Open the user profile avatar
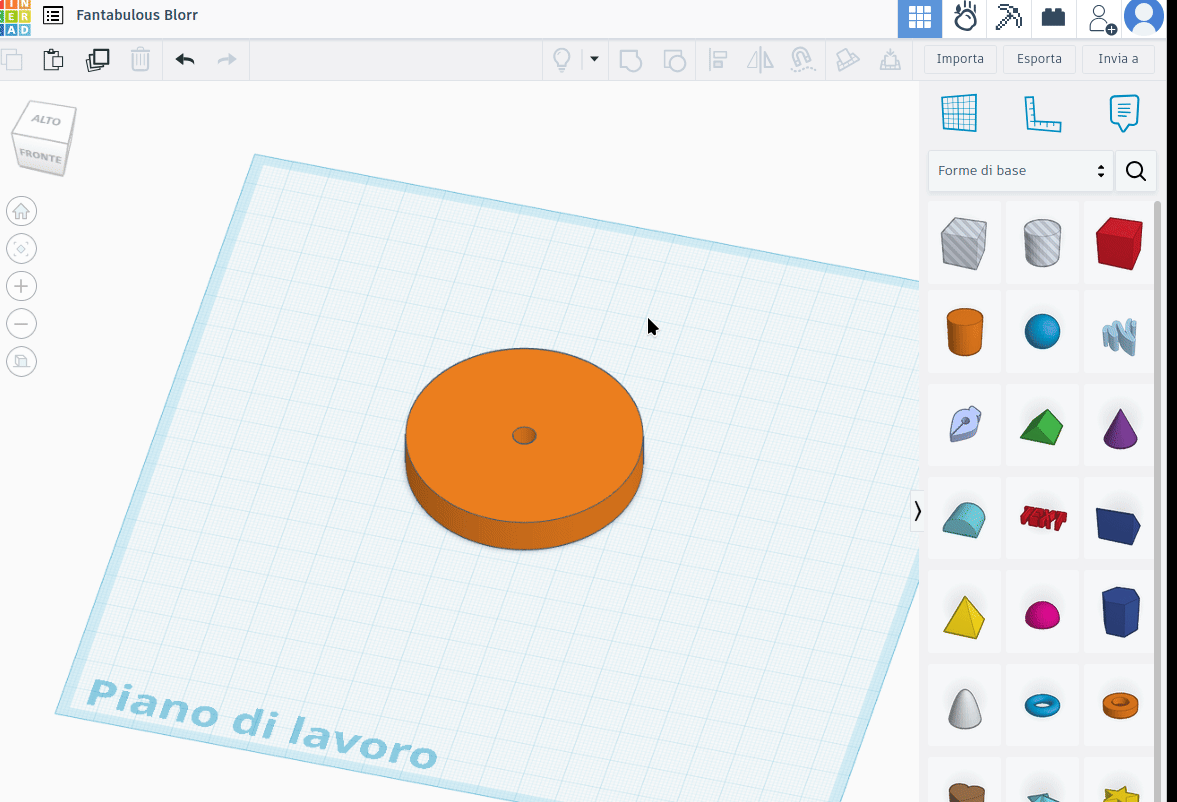 coord(1143,17)
